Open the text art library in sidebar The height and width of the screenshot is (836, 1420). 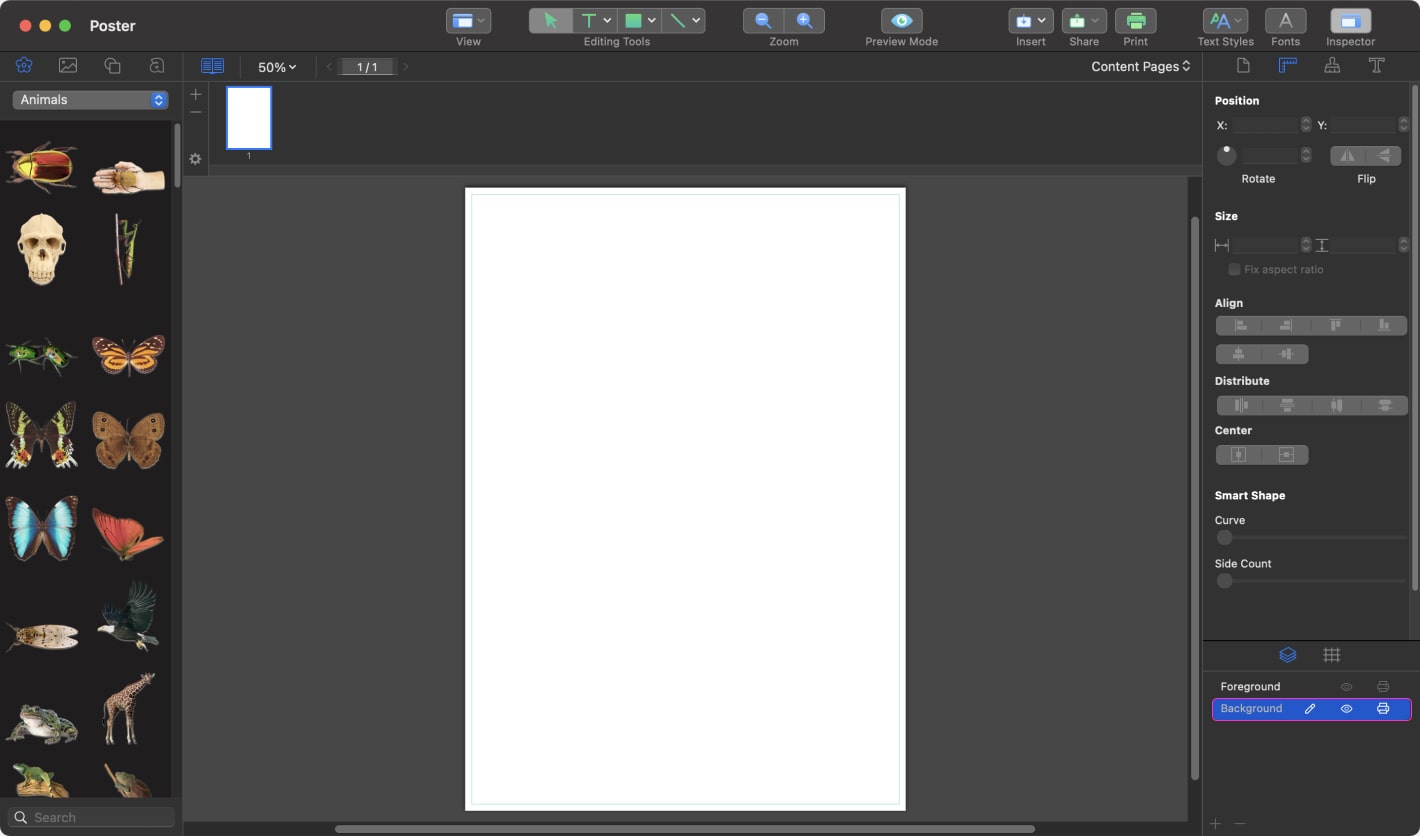tap(156, 65)
